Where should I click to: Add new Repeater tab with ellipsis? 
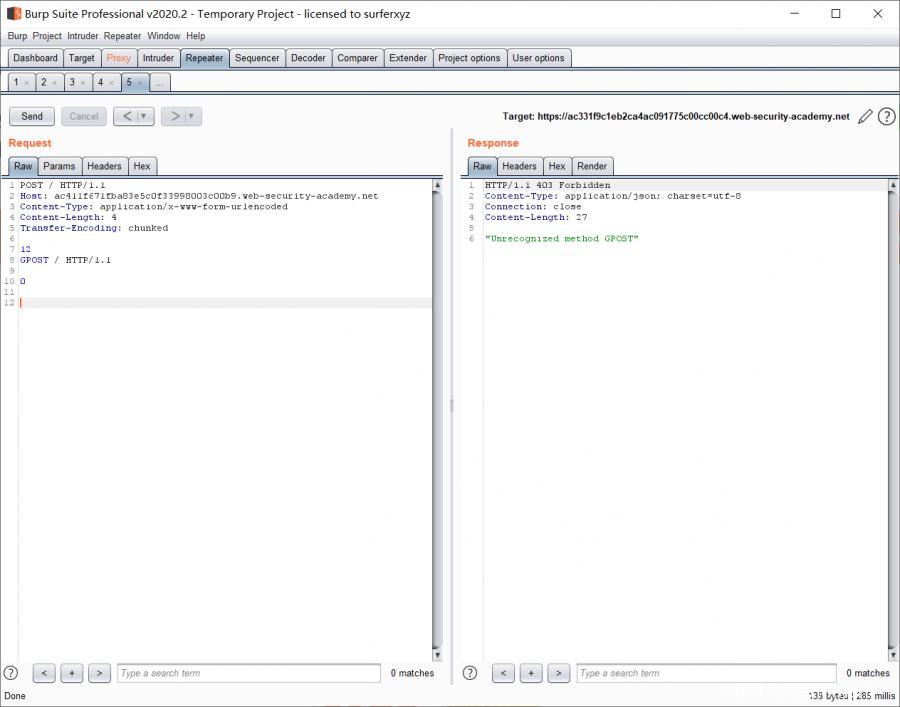click(x=160, y=83)
